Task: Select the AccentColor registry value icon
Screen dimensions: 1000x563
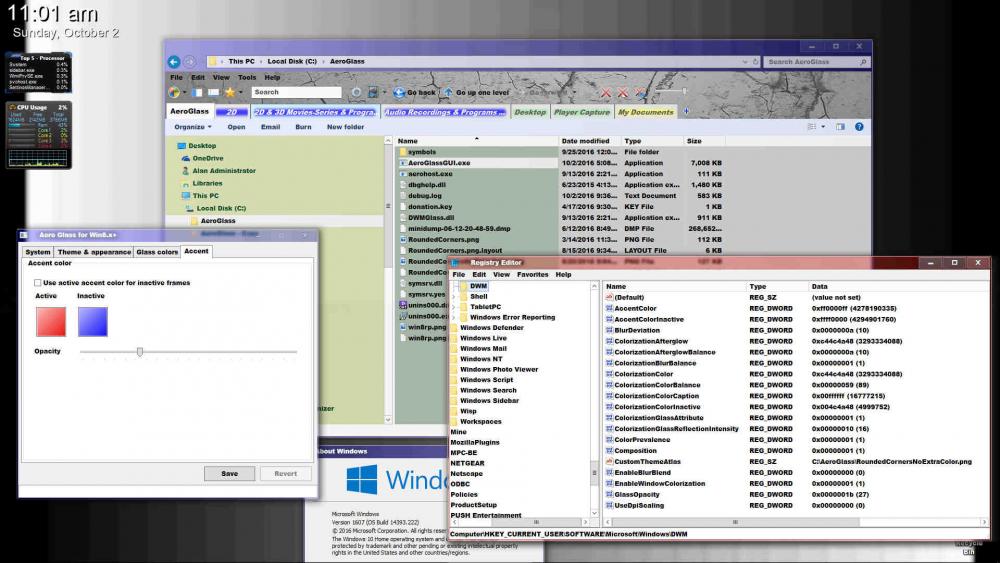Action: pos(608,309)
